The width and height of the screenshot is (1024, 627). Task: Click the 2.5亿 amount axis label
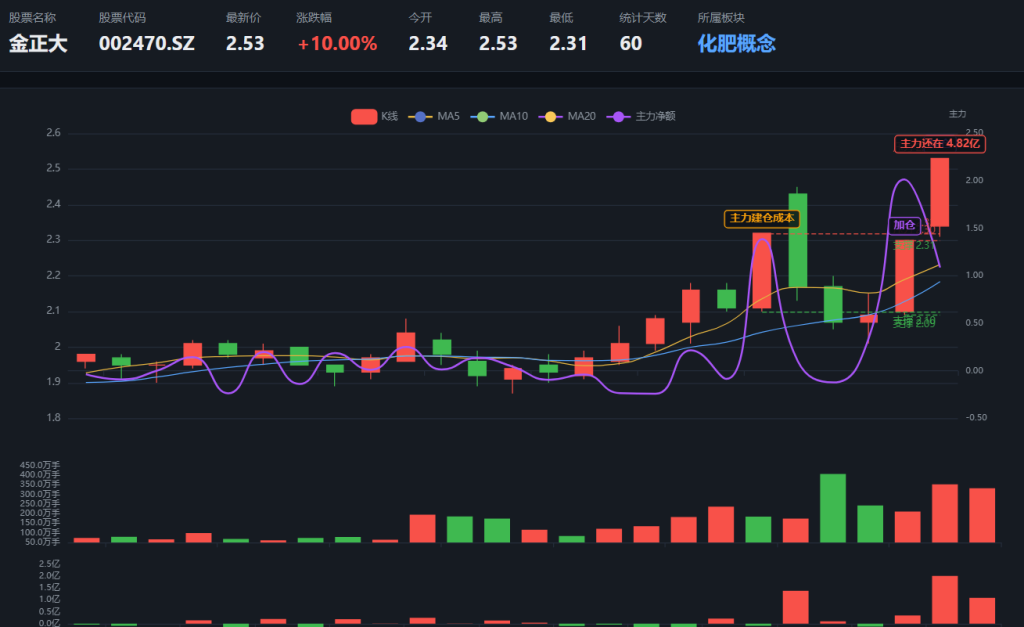(x=50, y=564)
